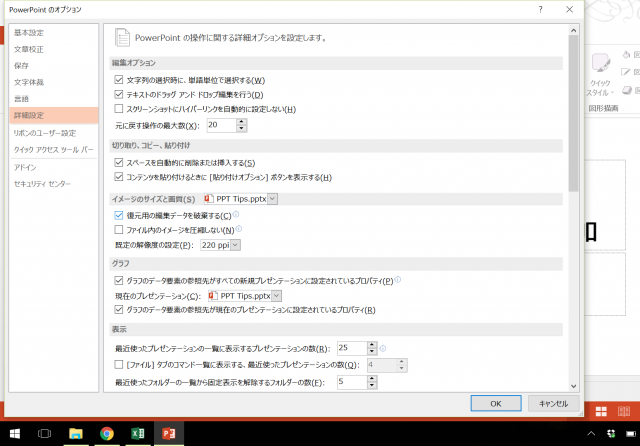This screenshot has width=640, height=446.
Task: Click the 元に戻す操作の最大数 input field
Action: point(220,125)
